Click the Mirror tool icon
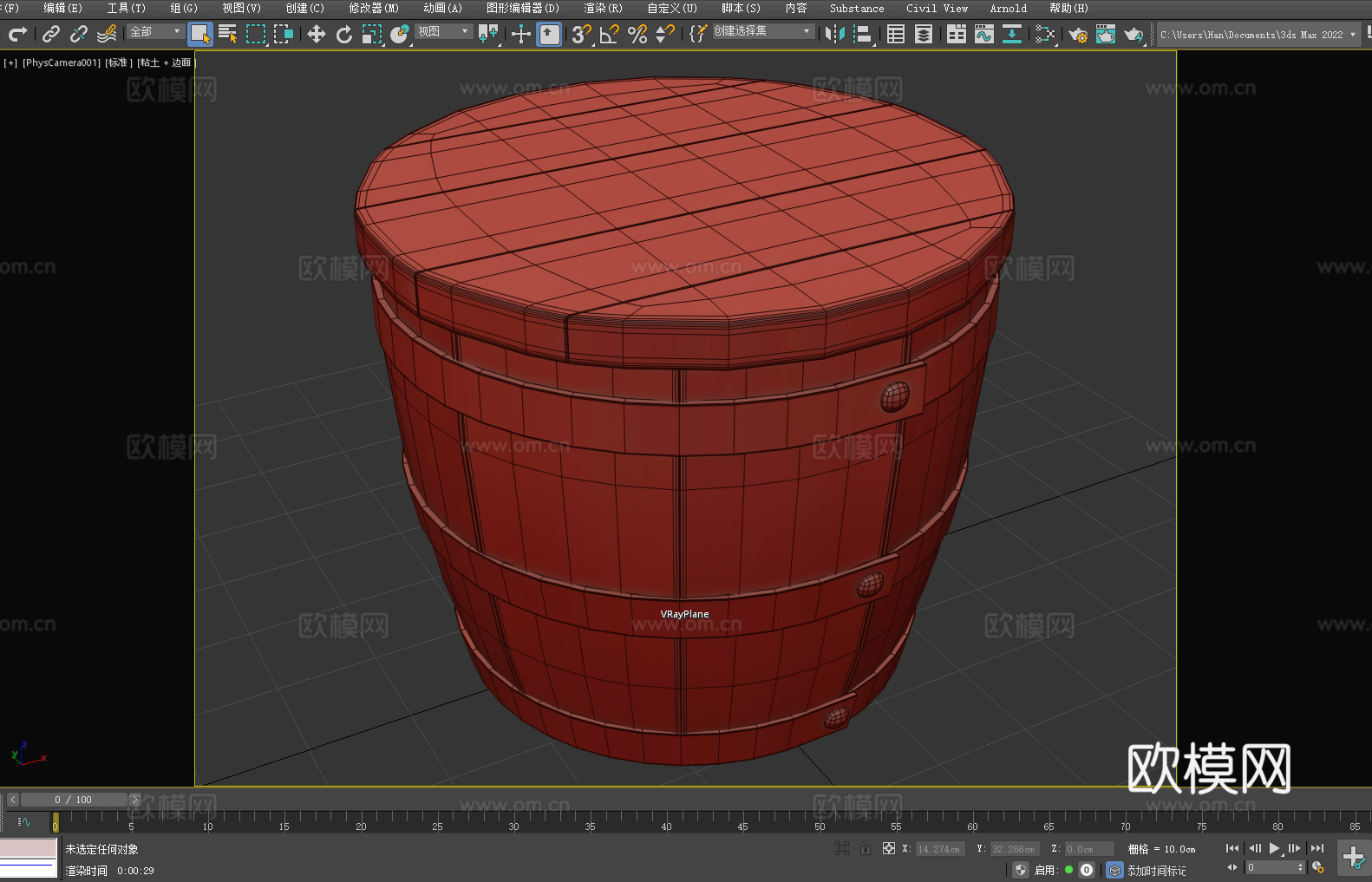Viewport: 1372px width, 882px height. pos(835,34)
